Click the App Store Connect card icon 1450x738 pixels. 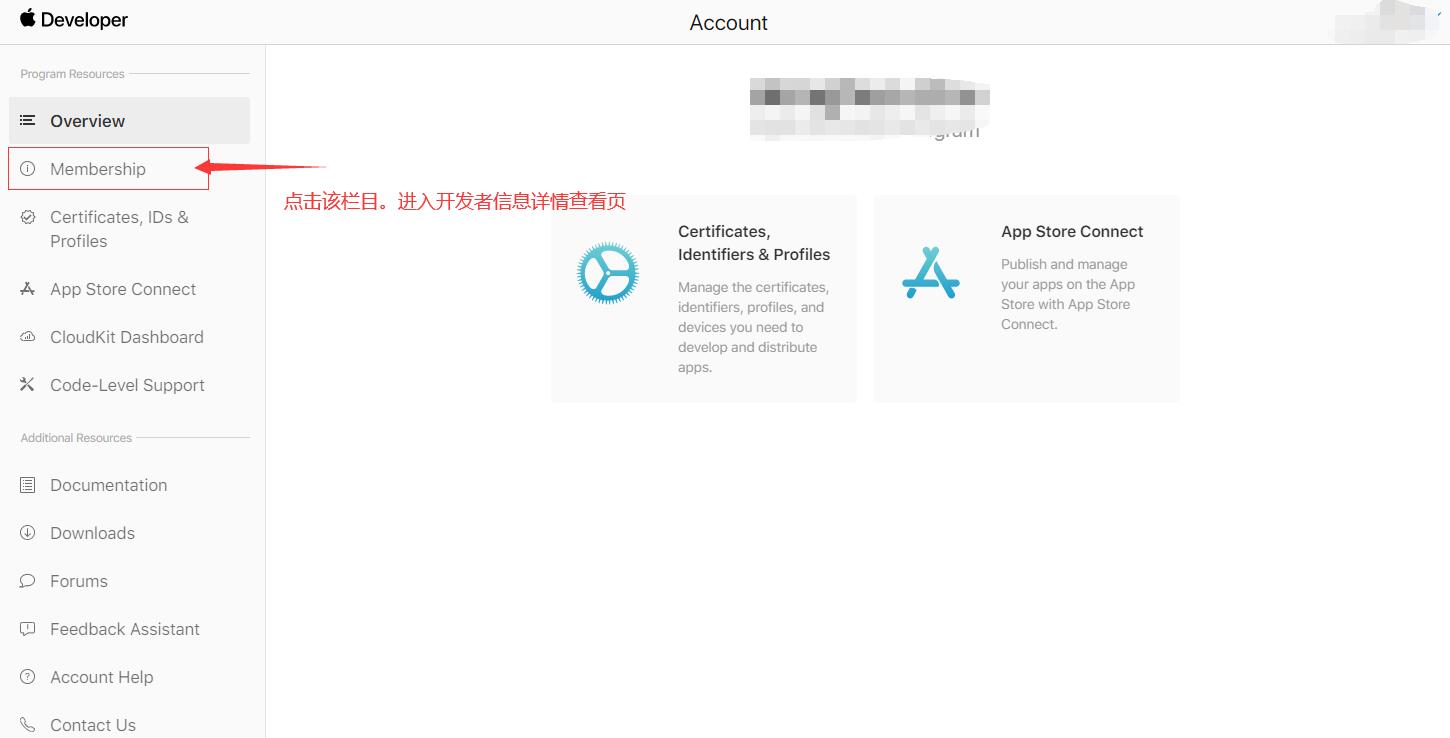[x=930, y=273]
